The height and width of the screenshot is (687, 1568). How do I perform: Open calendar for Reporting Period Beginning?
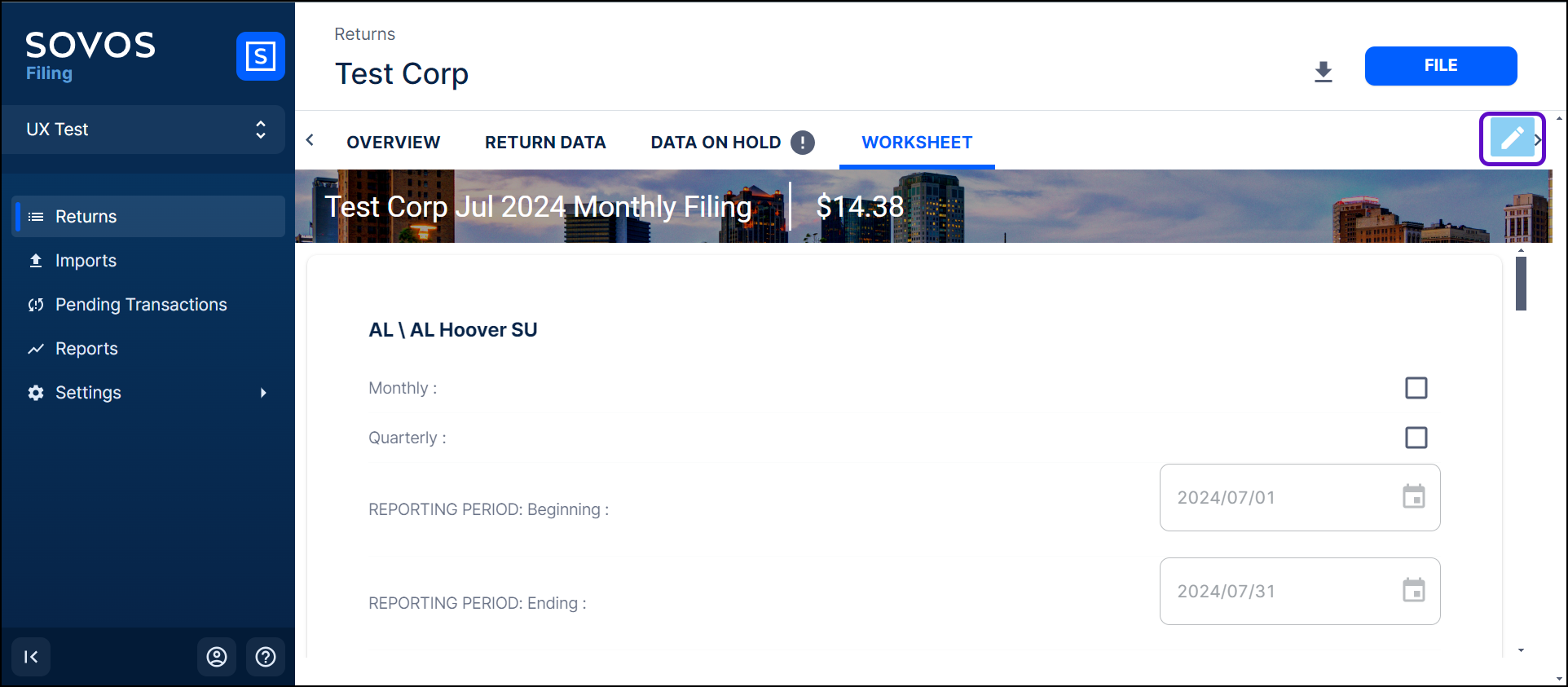1413,496
